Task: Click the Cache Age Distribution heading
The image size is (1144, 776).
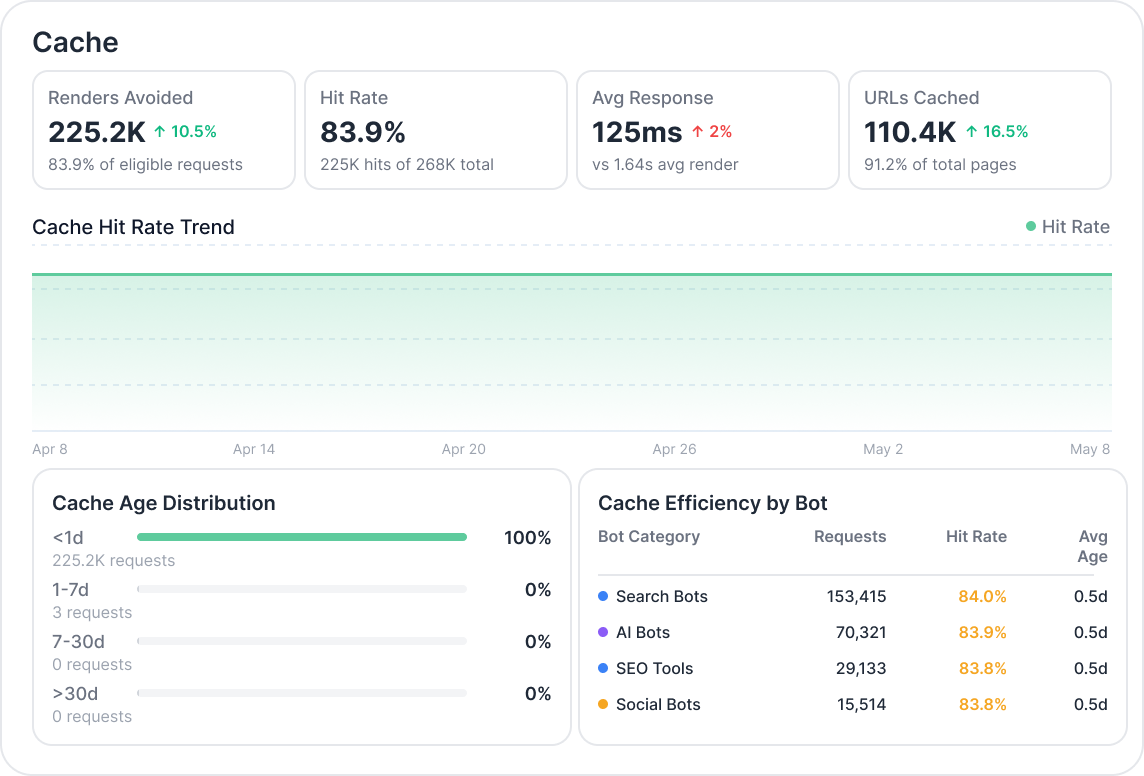Action: click(163, 503)
